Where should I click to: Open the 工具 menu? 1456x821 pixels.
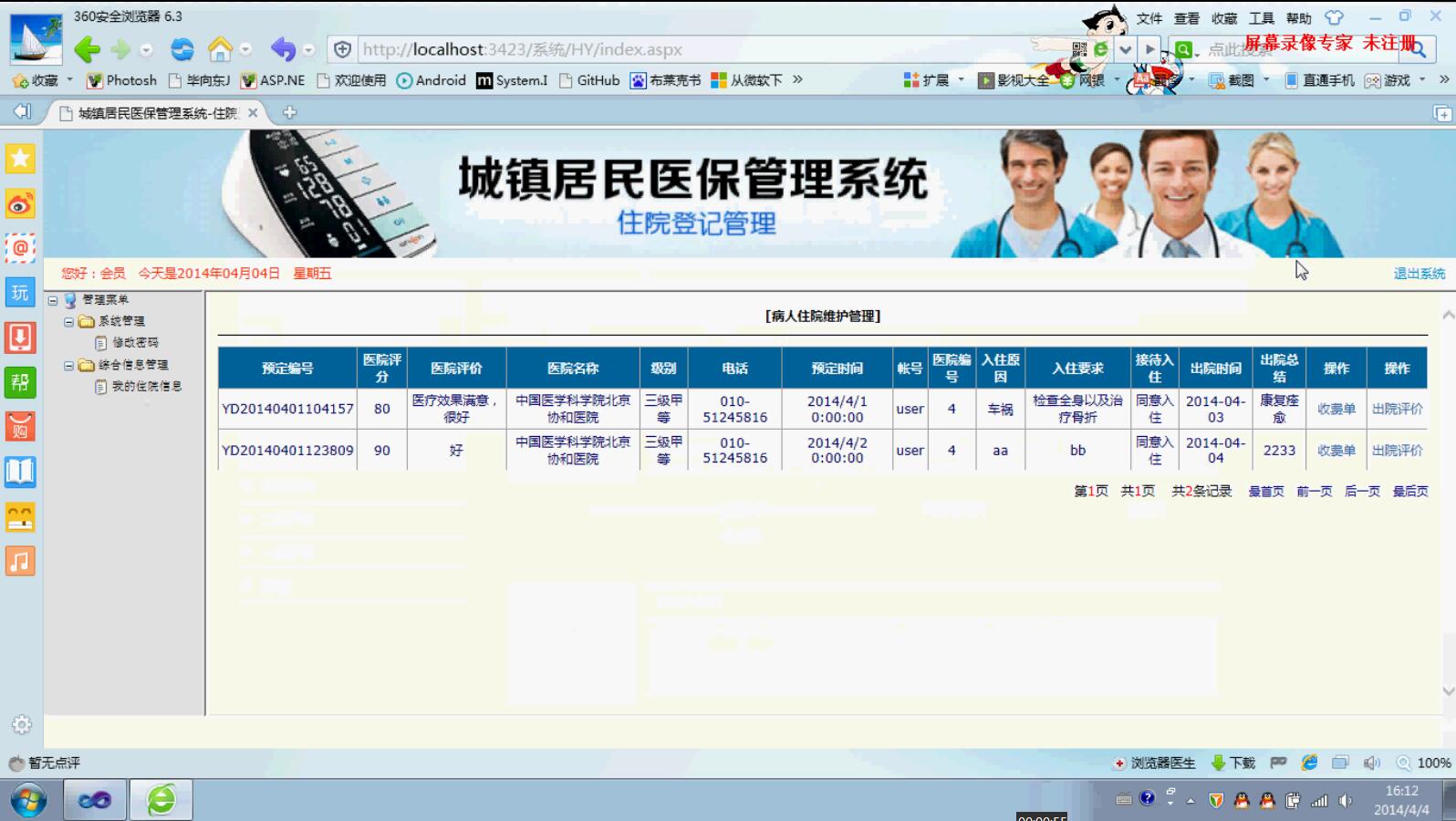pos(1261,18)
